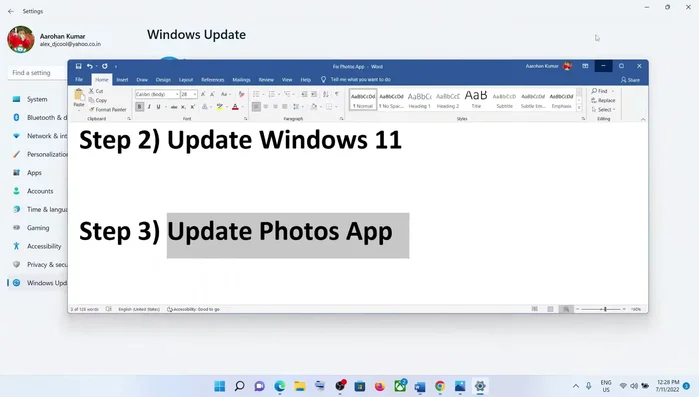Click Ribbon Display Options icon in Word title bar
This screenshot has height=397, width=699.
[x=585, y=66]
